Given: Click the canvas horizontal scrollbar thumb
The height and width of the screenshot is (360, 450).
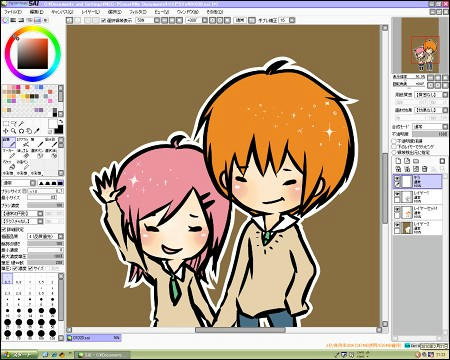Looking at the screenshot, I should tap(240, 330).
